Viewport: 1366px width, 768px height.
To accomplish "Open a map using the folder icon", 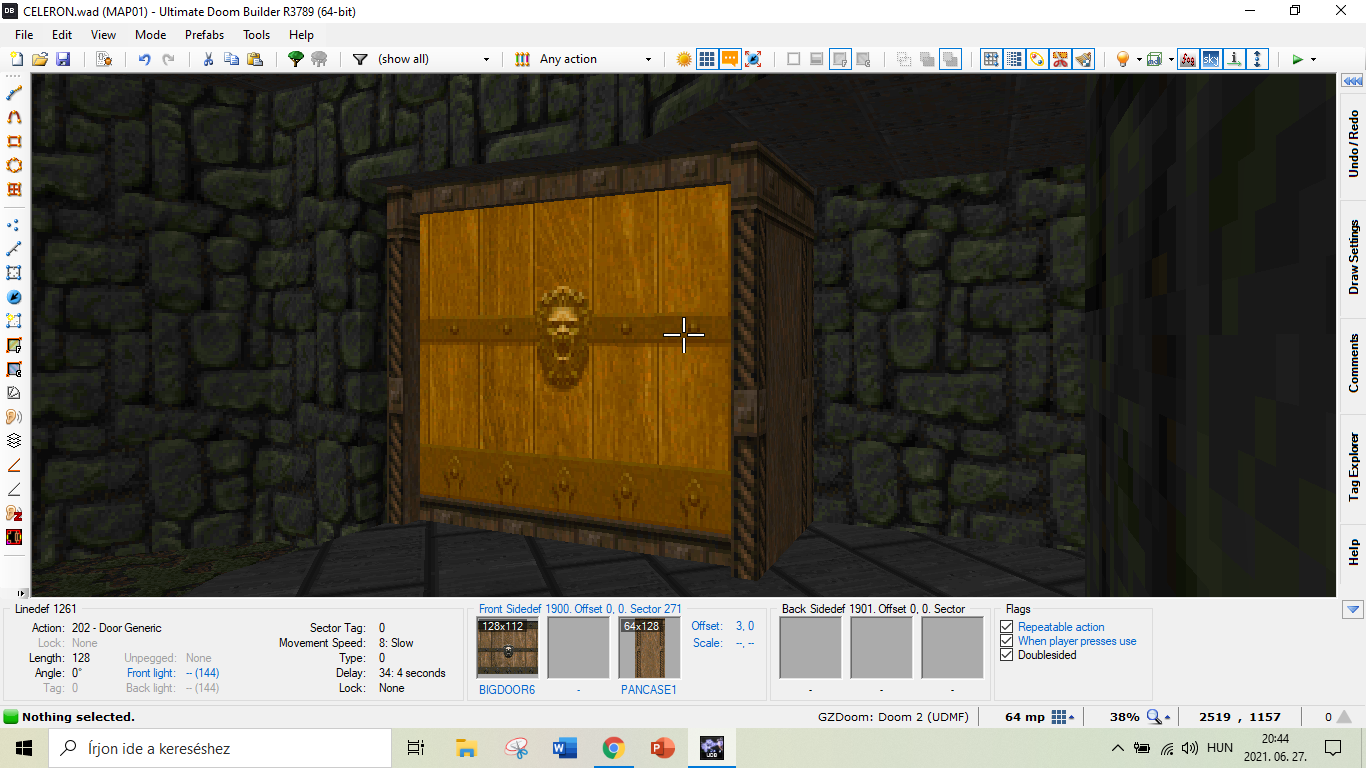I will point(40,59).
